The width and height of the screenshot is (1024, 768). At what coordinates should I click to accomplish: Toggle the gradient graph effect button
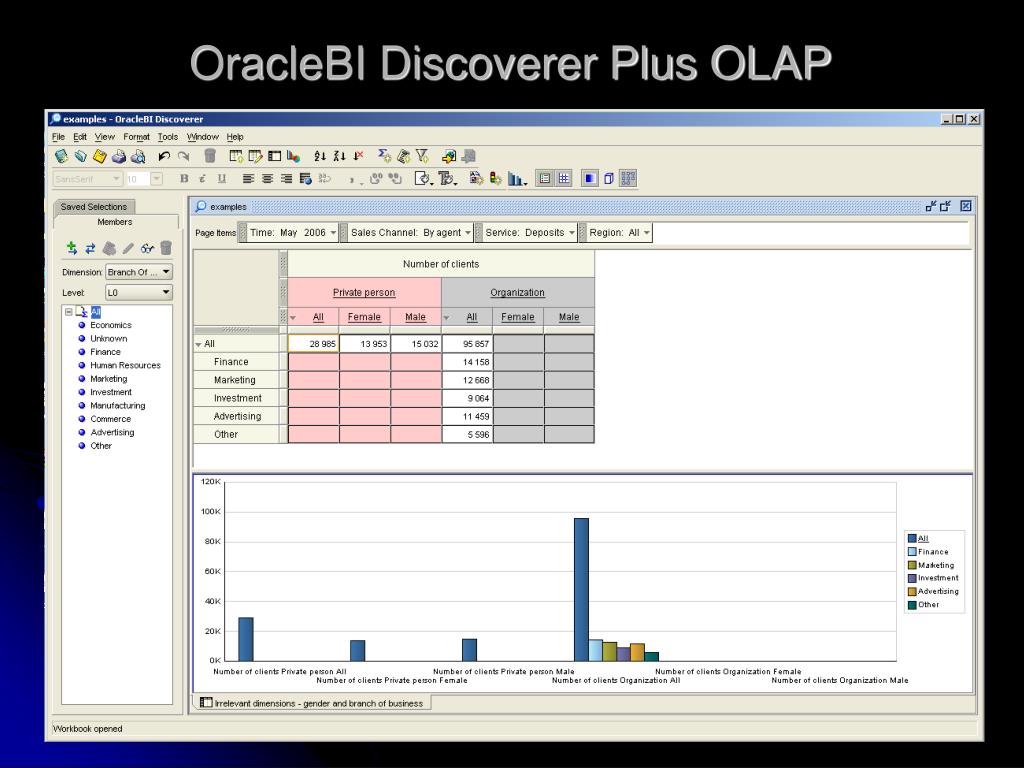pos(590,178)
